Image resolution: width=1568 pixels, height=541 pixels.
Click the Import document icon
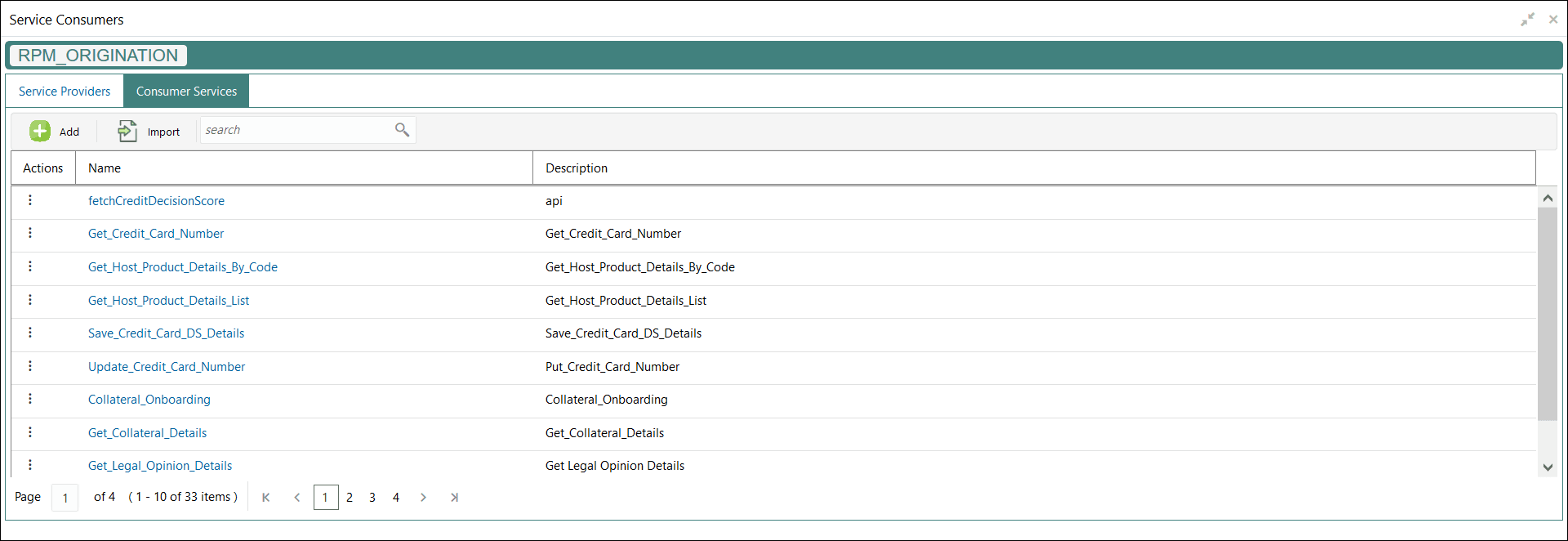click(x=127, y=131)
